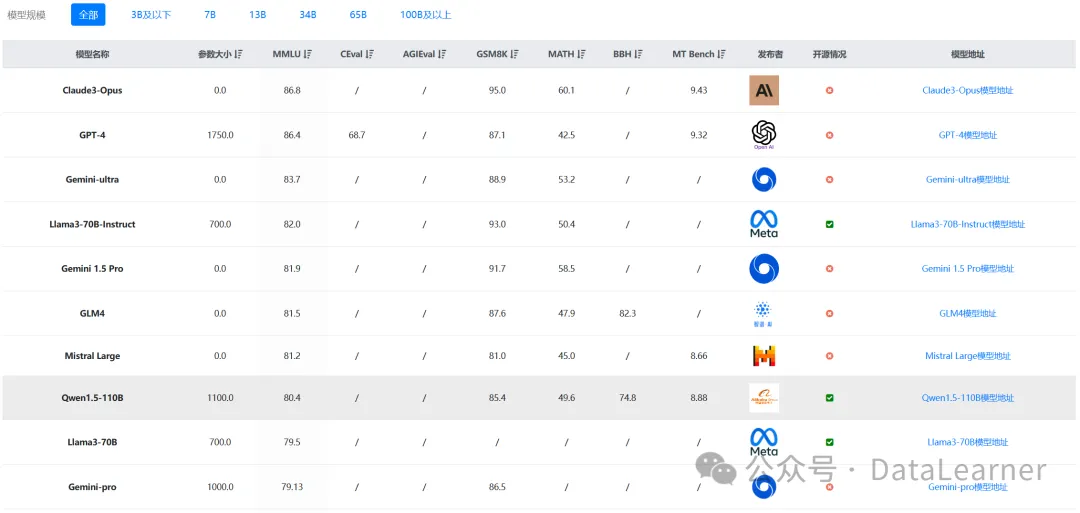Click the Mistral logo in Mistral Large row

pyautogui.click(x=764, y=356)
